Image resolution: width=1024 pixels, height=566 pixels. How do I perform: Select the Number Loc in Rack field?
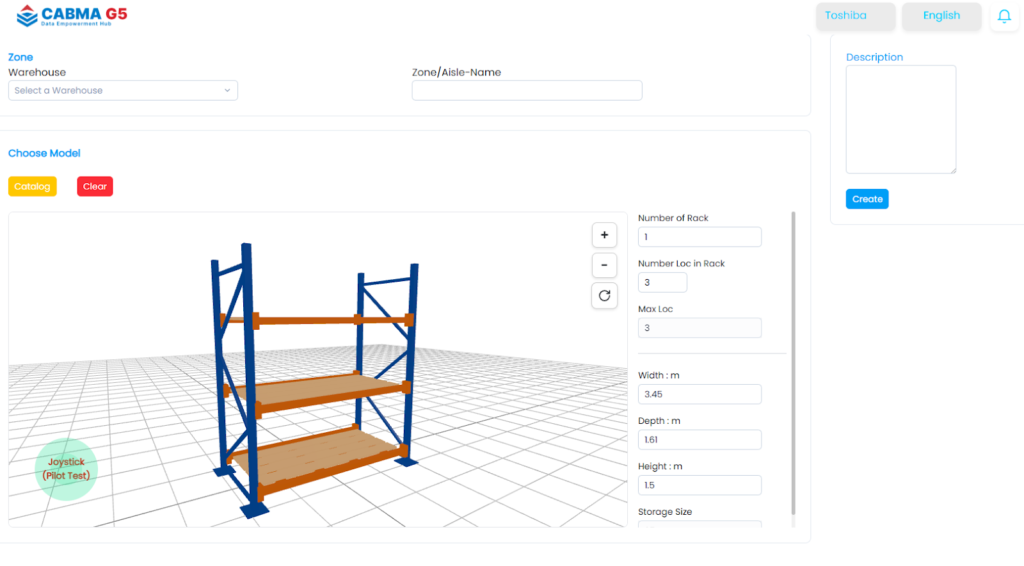click(662, 283)
